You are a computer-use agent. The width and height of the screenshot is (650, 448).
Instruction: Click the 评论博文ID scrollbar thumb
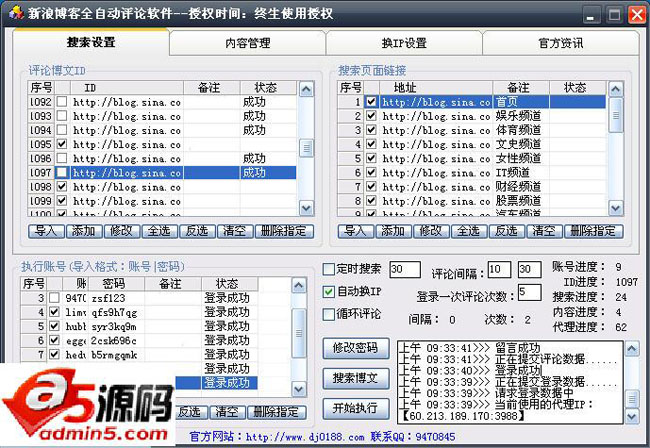306,148
